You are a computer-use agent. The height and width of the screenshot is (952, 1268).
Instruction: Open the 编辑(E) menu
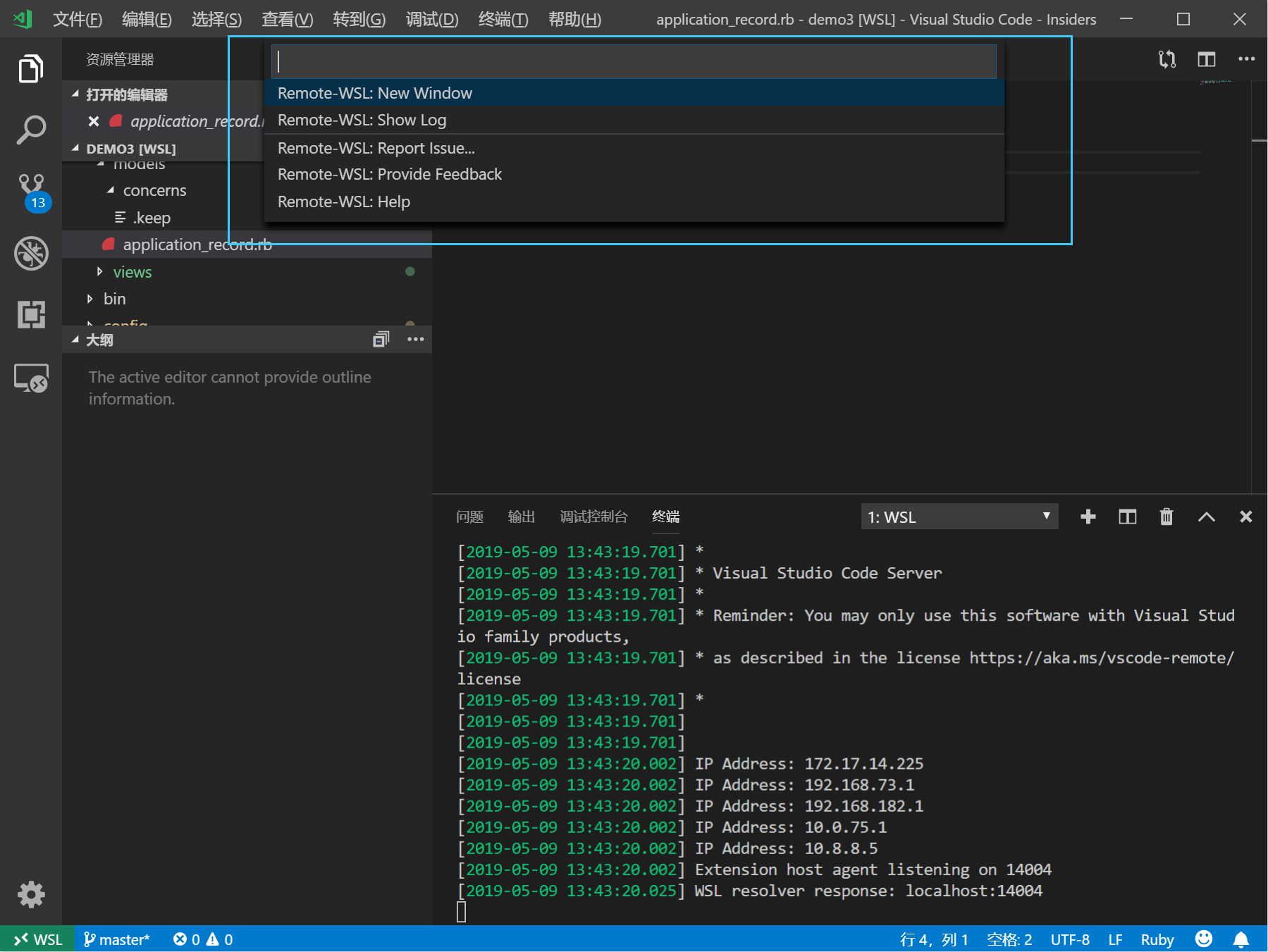(x=147, y=19)
